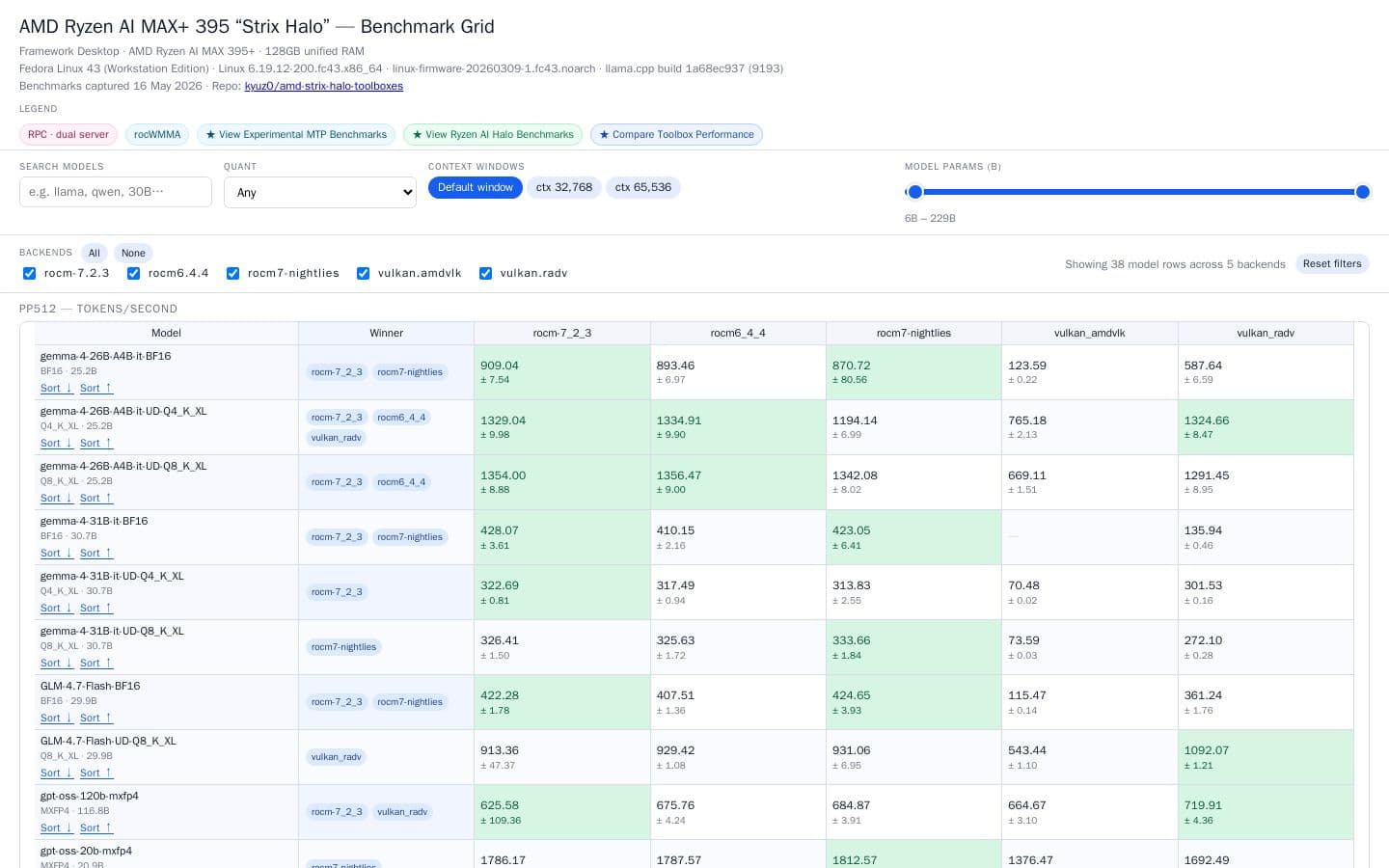Toggle the rocm-7.2.3 backend checkbox
1389x868 pixels.
coord(30,273)
